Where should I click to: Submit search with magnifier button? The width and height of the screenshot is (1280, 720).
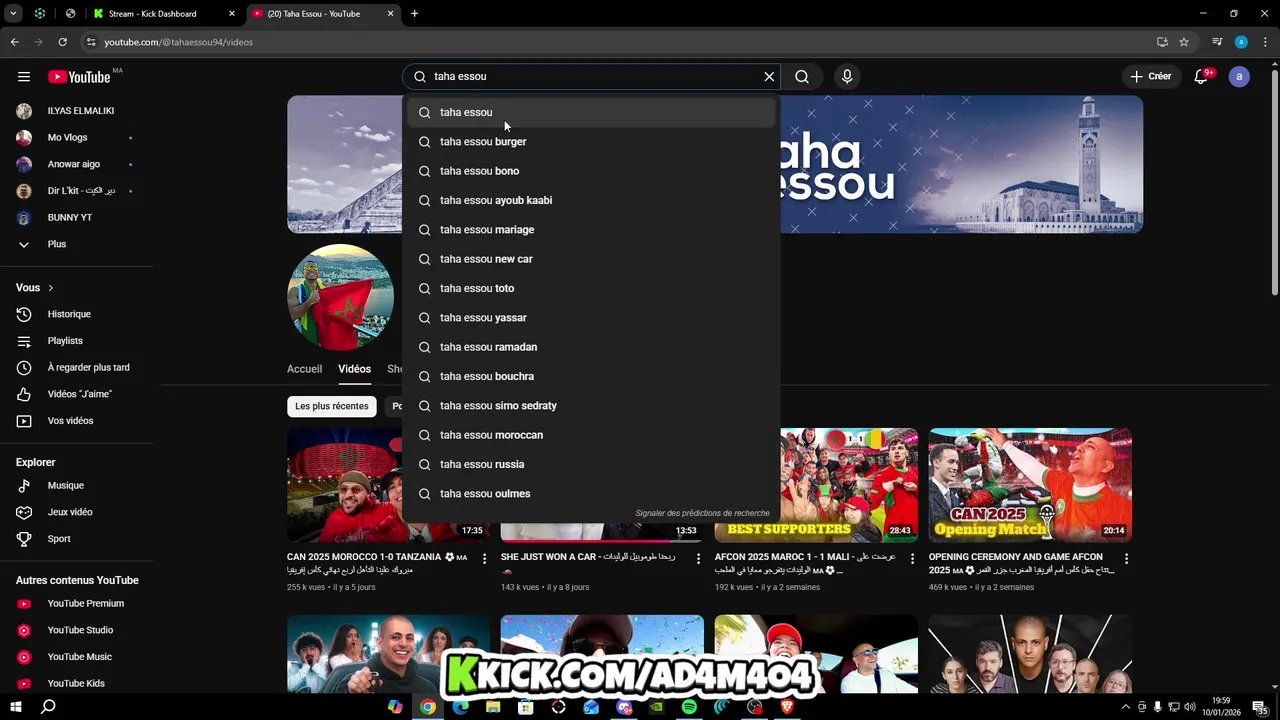point(802,77)
